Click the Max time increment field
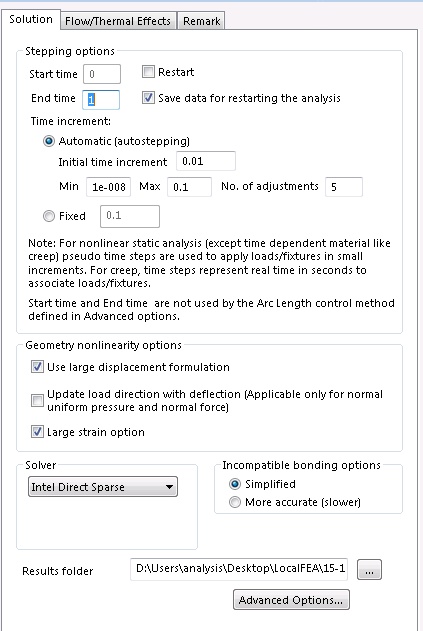The height and width of the screenshot is (631, 423). coord(189,187)
